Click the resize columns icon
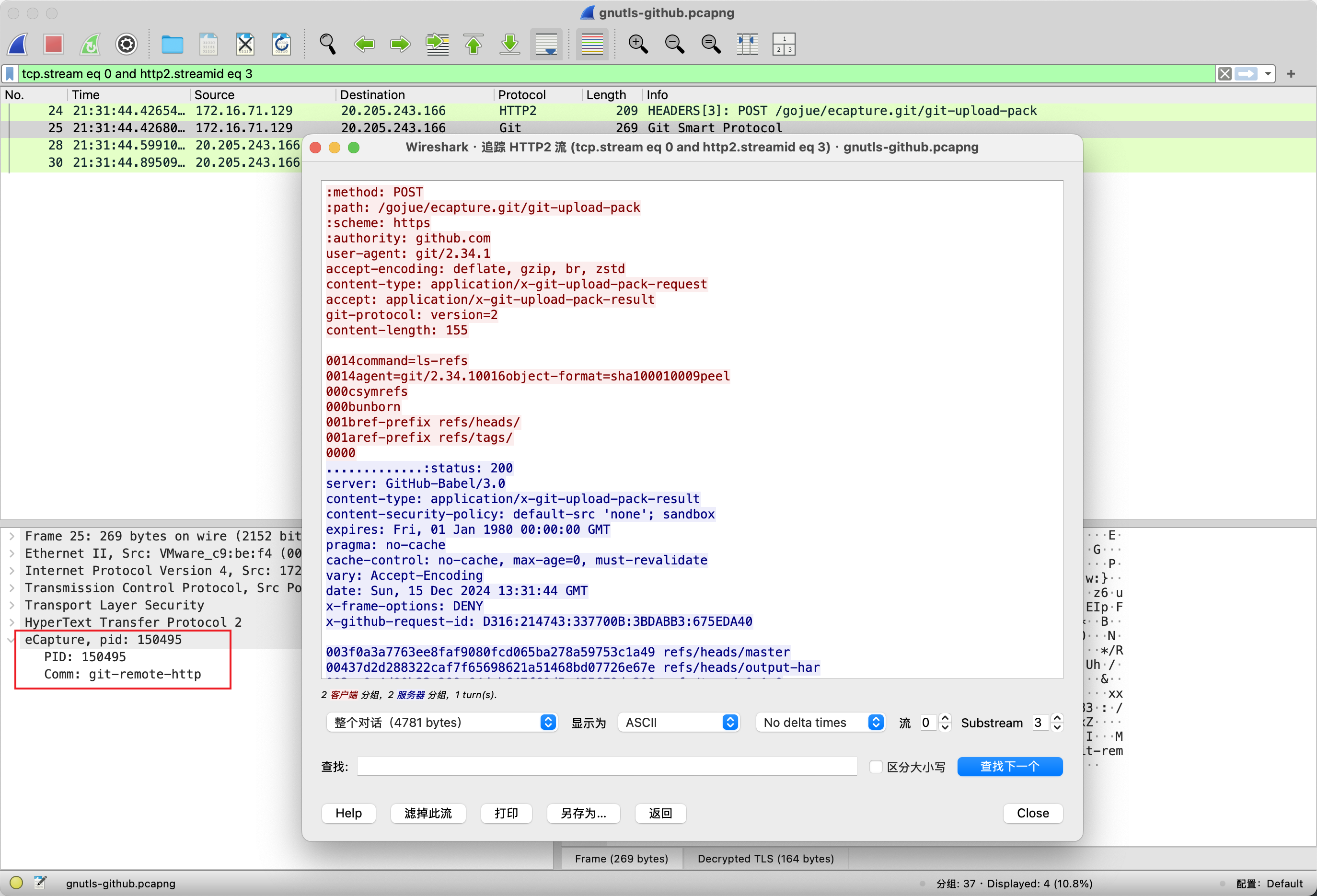The height and width of the screenshot is (896, 1317). pos(748,44)
